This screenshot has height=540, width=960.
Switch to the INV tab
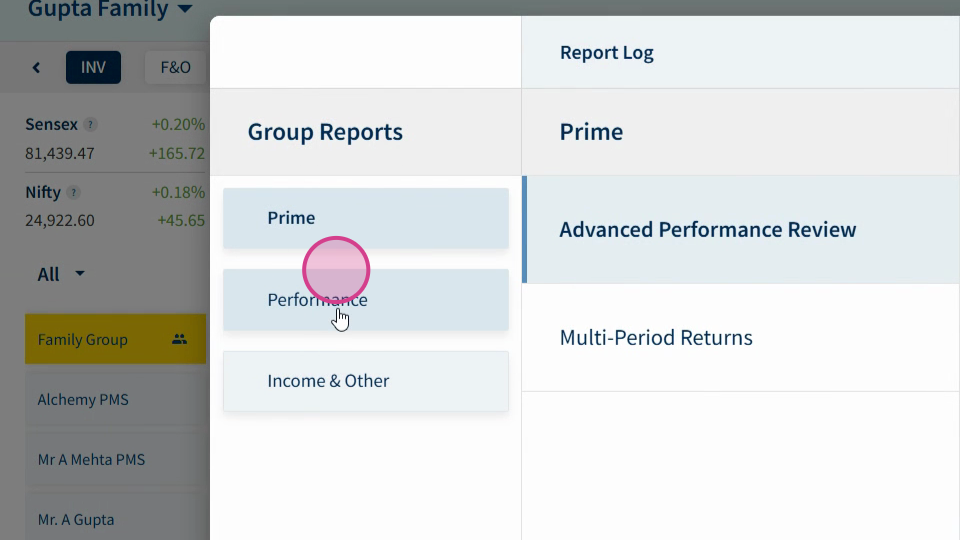[x=93, y=67]
